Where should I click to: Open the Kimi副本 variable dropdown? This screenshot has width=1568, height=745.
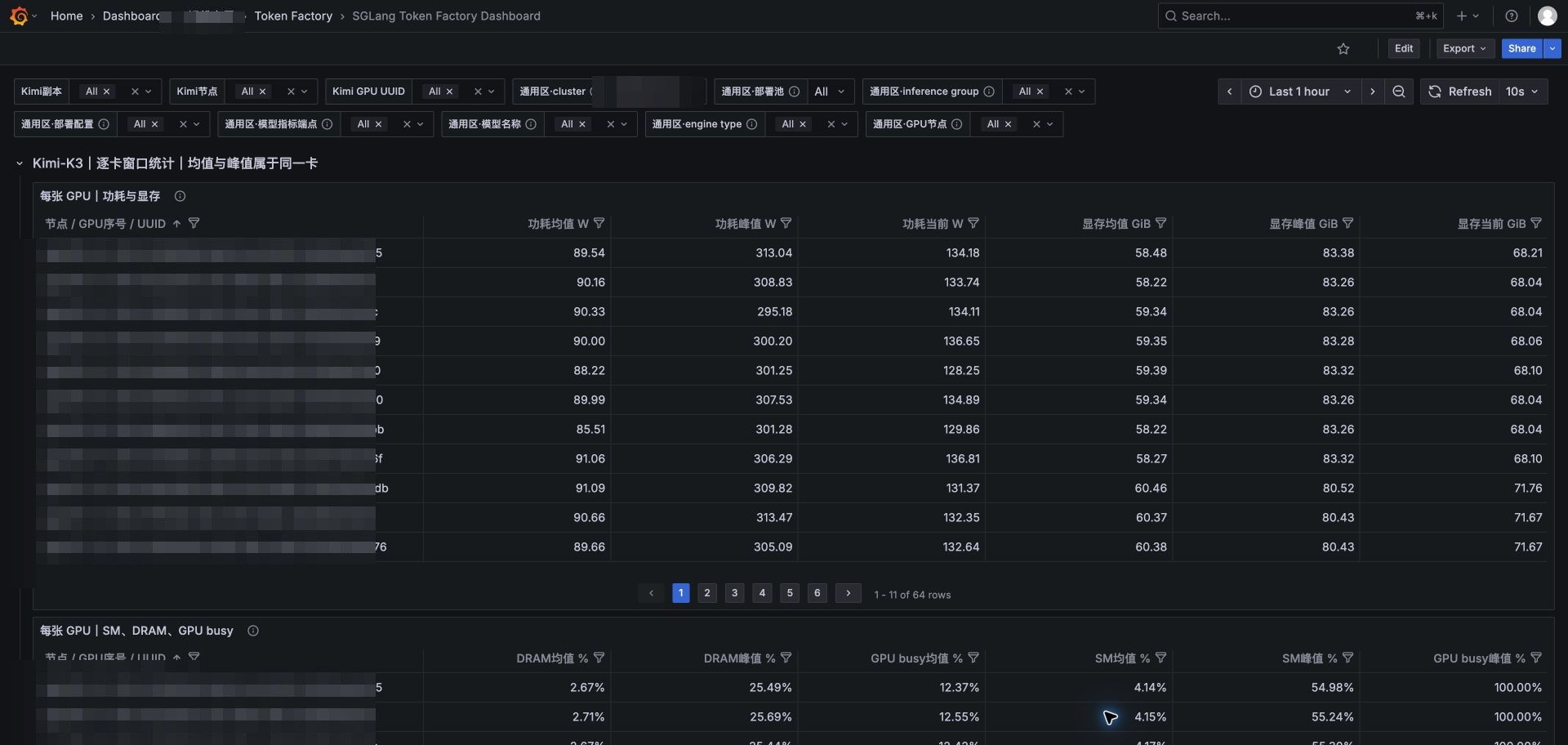147,91
